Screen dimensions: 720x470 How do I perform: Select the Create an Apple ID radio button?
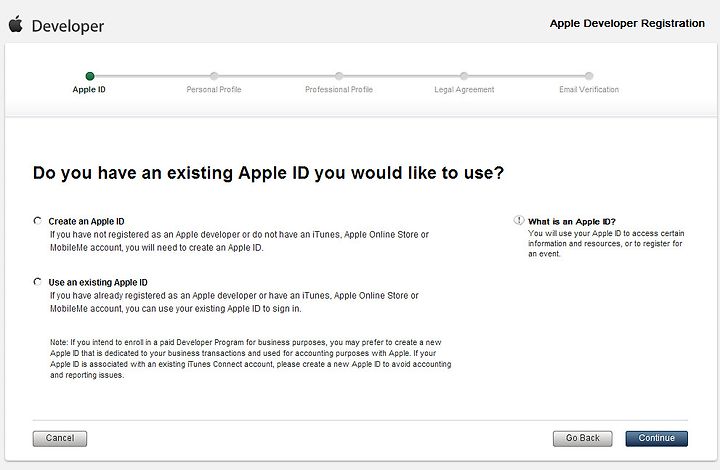[x=38, y=221]
